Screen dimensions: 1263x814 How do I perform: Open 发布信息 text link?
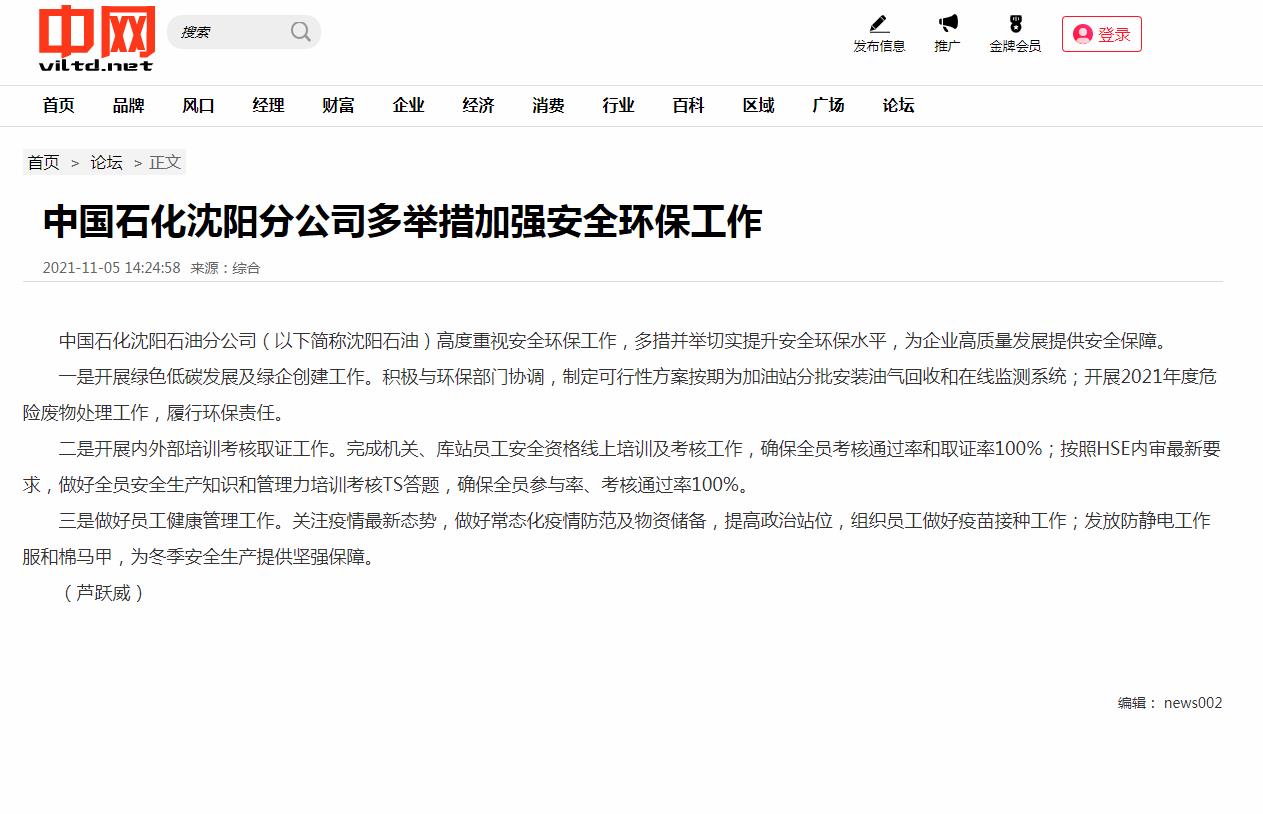point(879,46)
